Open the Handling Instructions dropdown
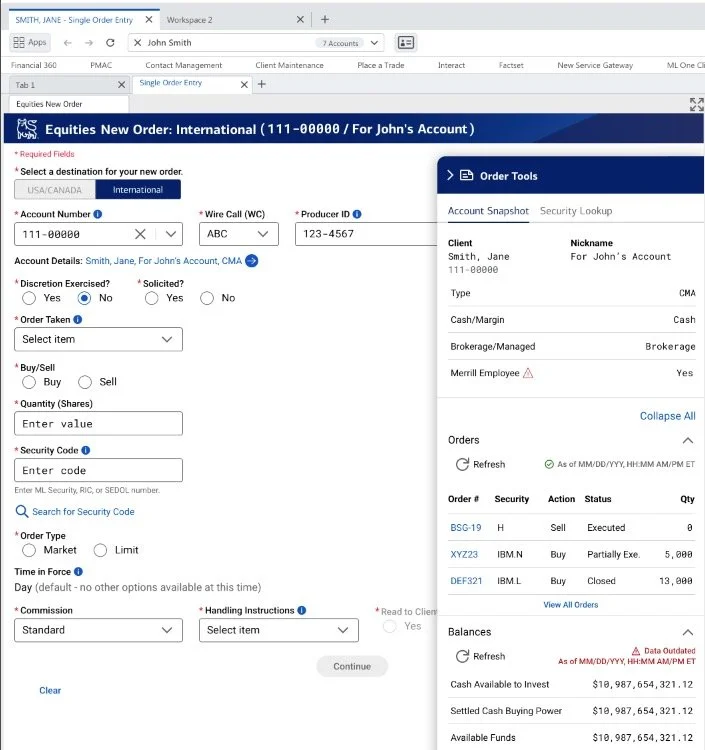The image size is (705, 750). [279, 630]
